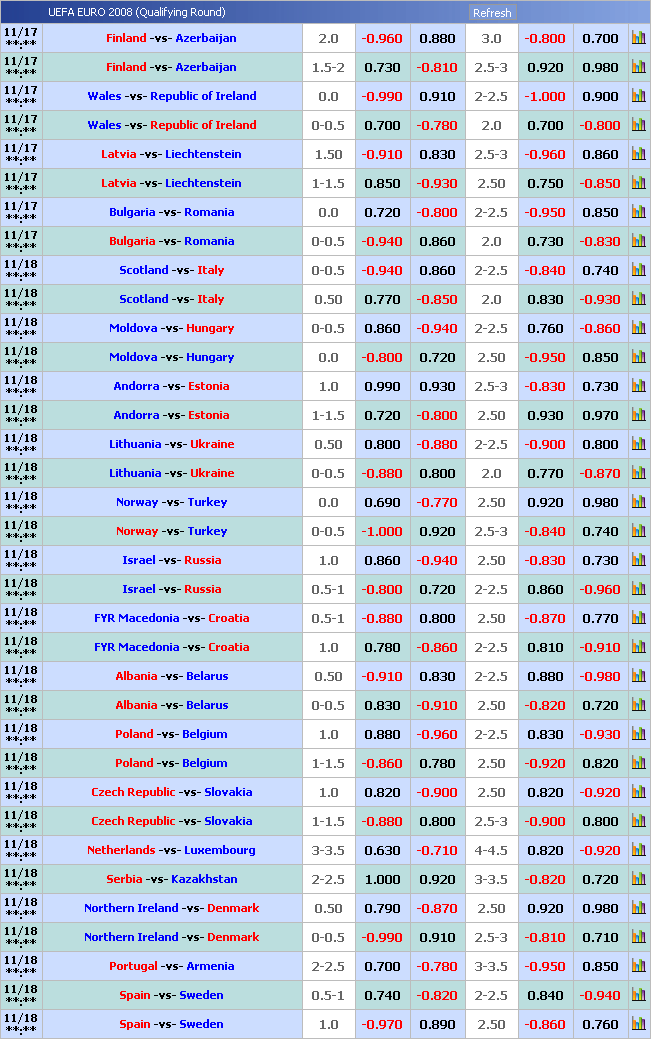Screen dimensions: 651x1039
Task: Open chart icon for Norway-Turkey 0-0.5 handicap row
Action: pyautogui.click(x=638, y=531)
